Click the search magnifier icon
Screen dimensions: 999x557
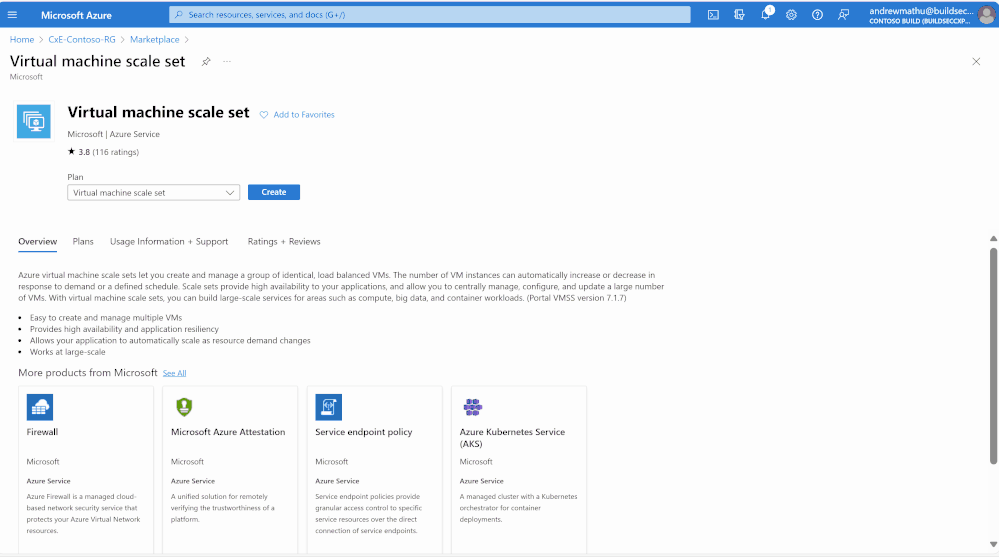tap(179, 15)
